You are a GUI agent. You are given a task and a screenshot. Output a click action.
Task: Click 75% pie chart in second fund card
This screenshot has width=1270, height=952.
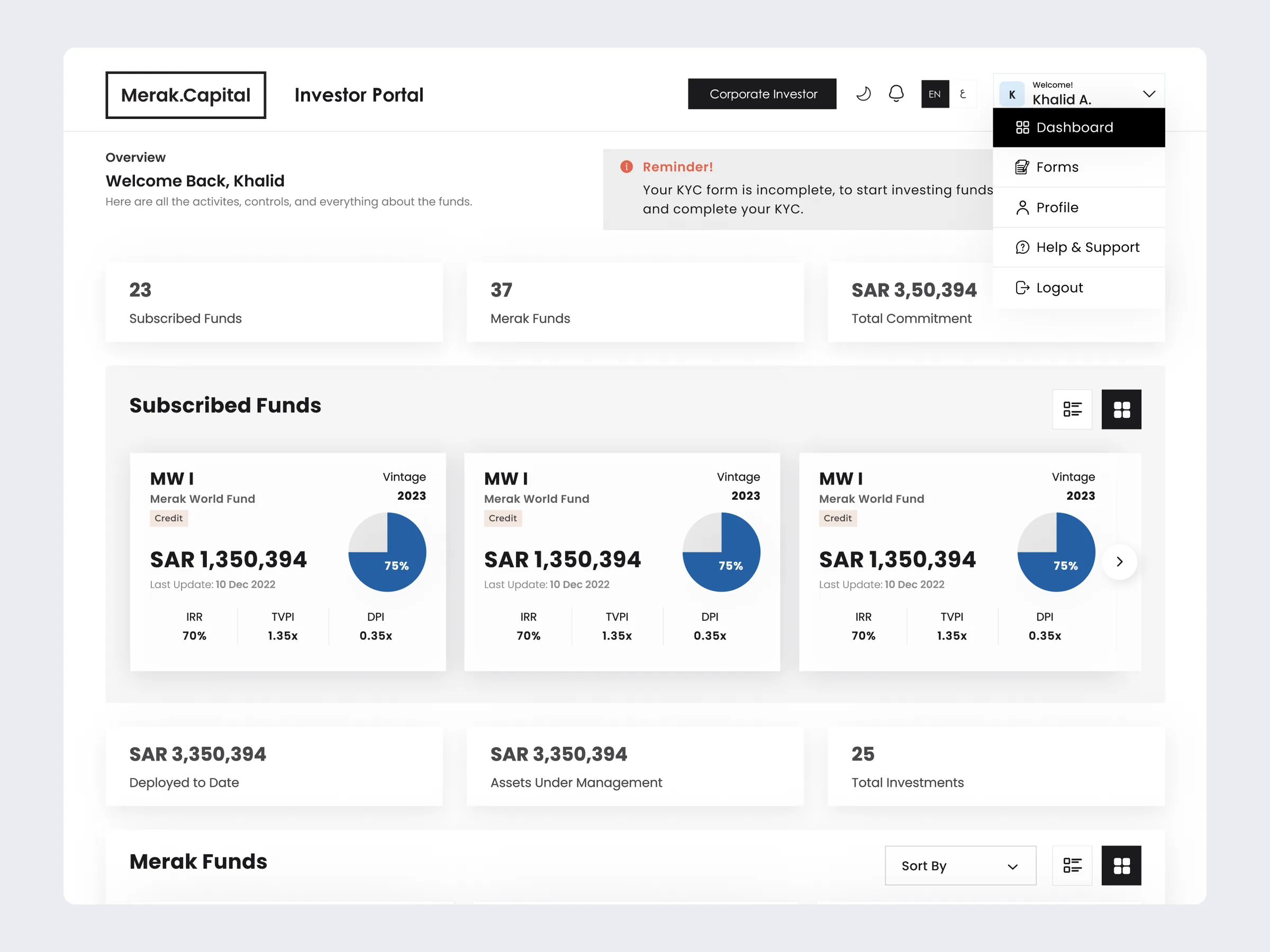(x=722, y=552)
